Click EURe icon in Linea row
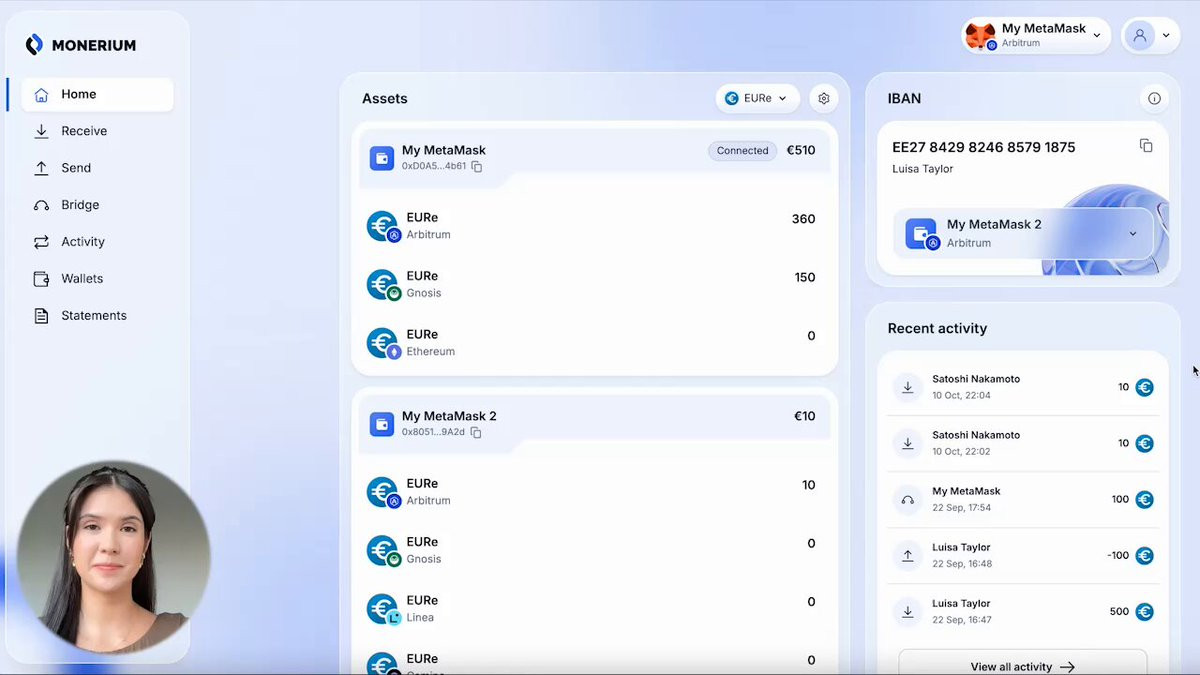1200x675 pixels. pyautogui.click(x=383, y=609)
